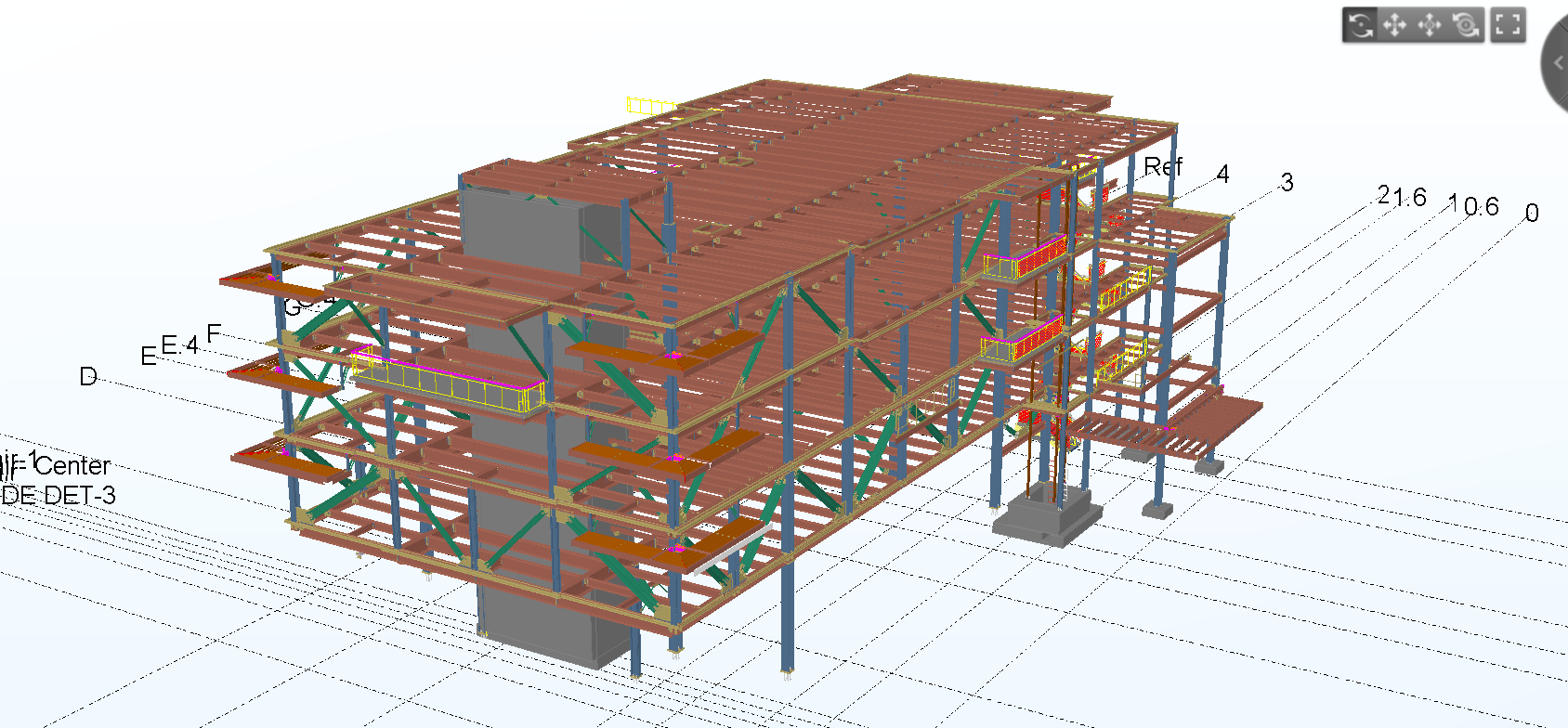Click the "10.6" grid label
Viewport: 1568px width, 728px height.
pyautogui.click(x=1473, y=205)
